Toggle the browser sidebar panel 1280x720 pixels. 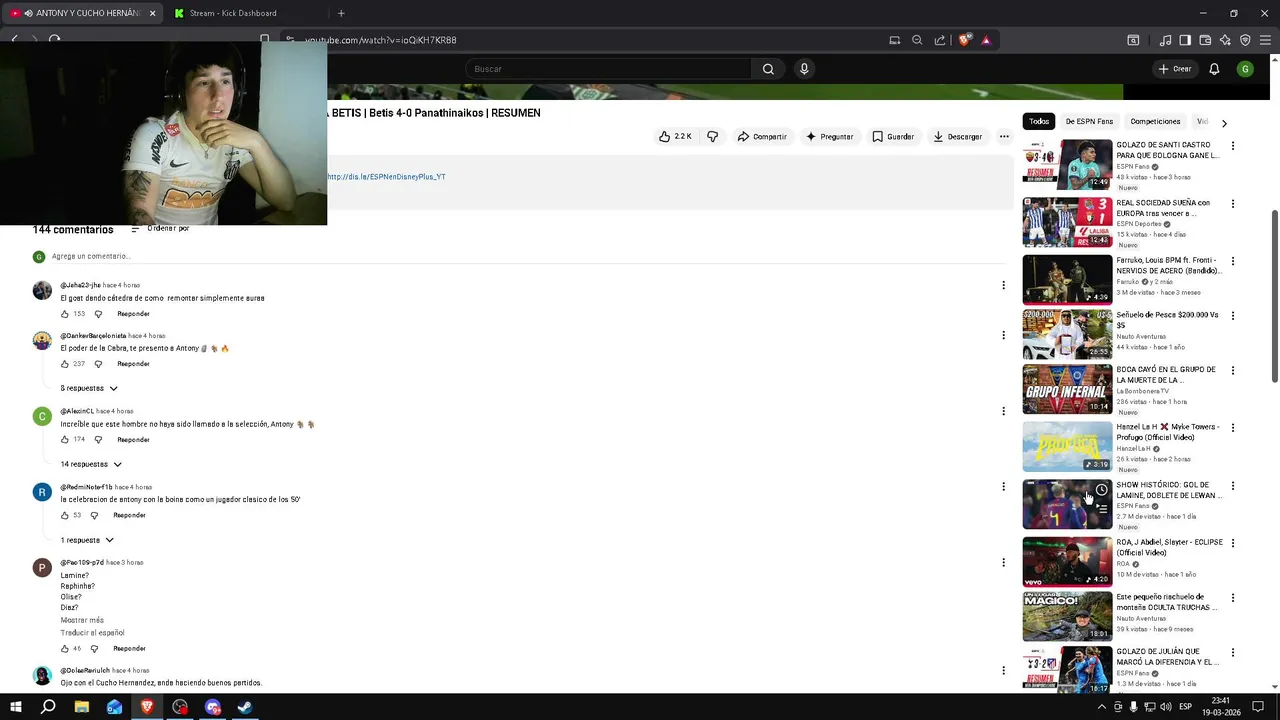click(x=1185, y=40)
